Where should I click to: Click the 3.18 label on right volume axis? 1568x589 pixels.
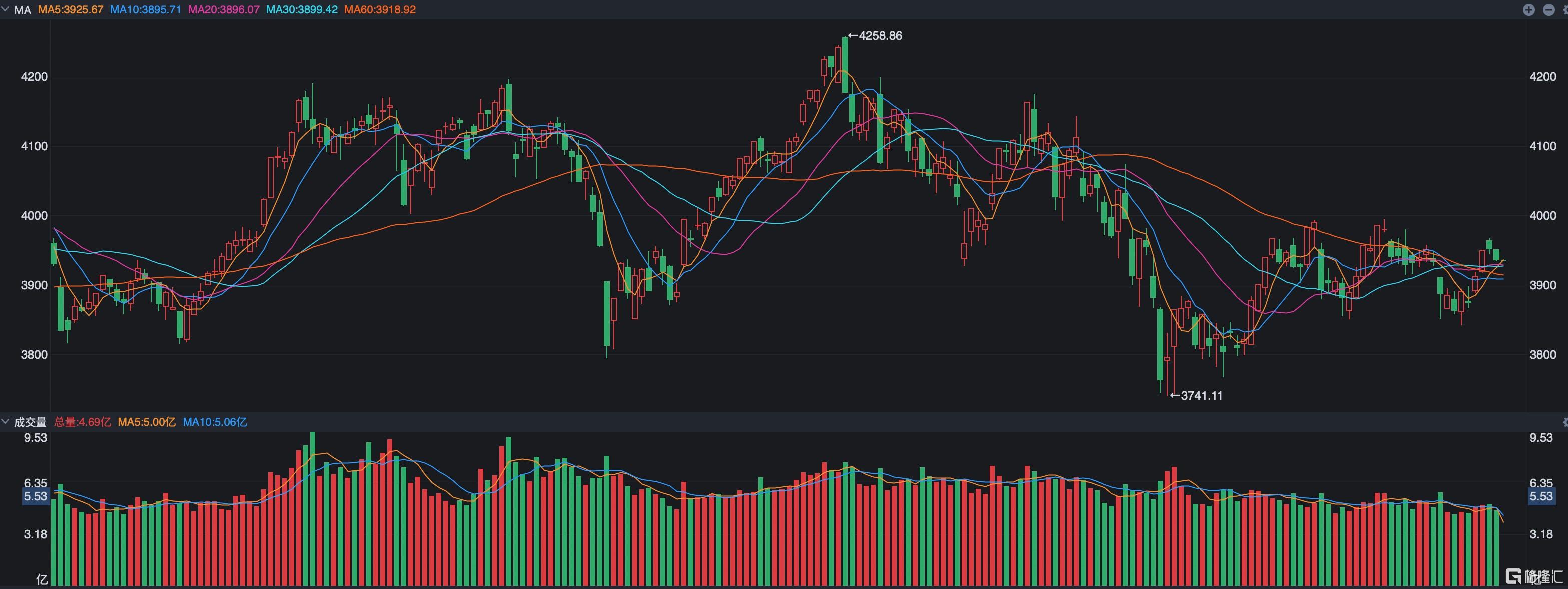(1541, 534)
